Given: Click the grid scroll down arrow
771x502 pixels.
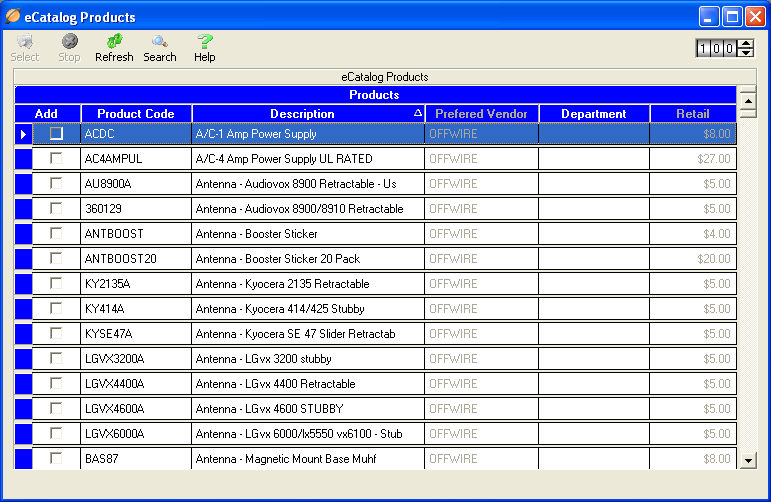Looking at the screenshot, I should coord(748,461).
